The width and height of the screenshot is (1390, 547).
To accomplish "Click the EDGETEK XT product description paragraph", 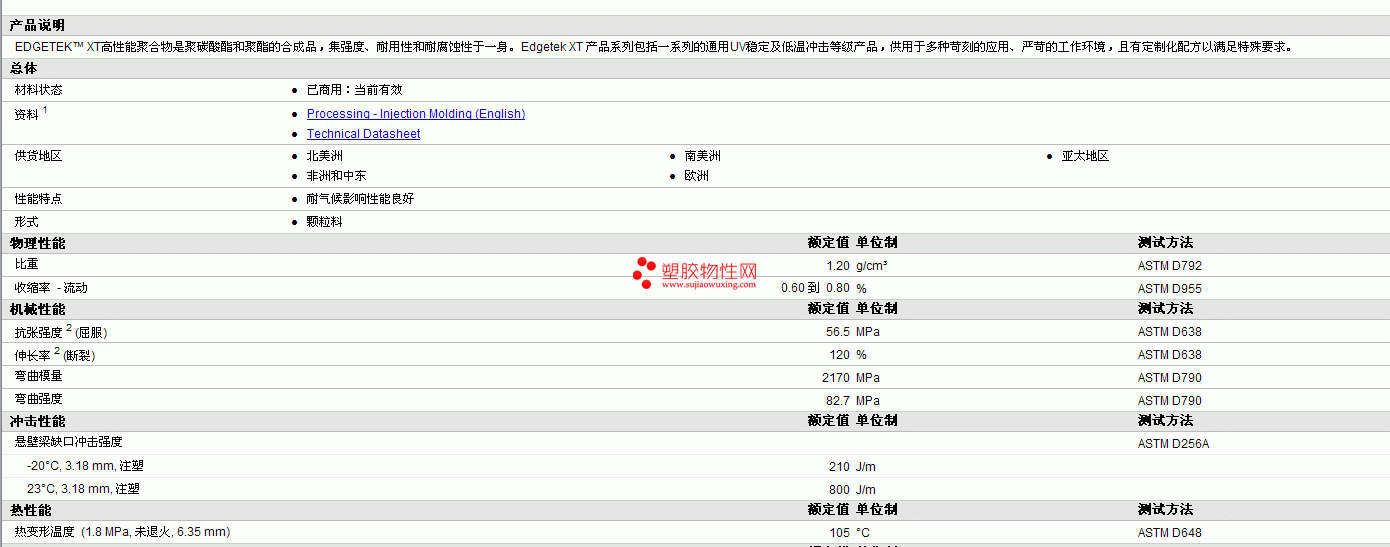I will click(x=654, y=46).
